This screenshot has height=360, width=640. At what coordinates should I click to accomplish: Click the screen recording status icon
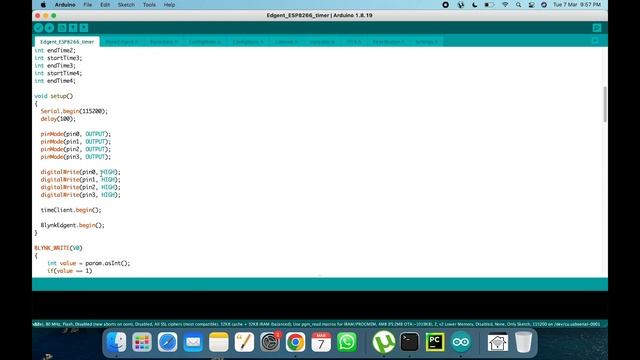coord(445,5)
